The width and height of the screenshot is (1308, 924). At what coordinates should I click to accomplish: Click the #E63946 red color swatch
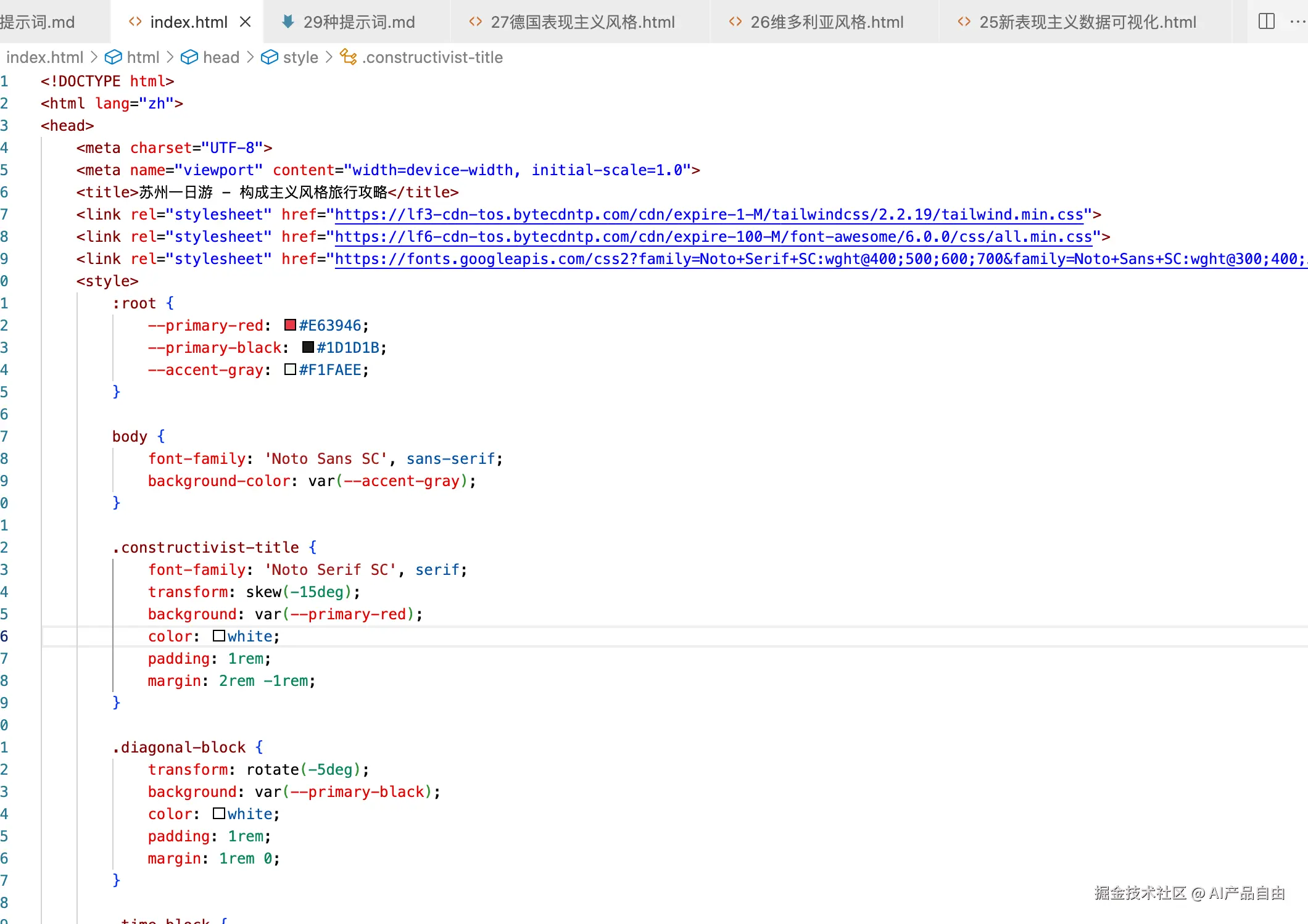290,325
